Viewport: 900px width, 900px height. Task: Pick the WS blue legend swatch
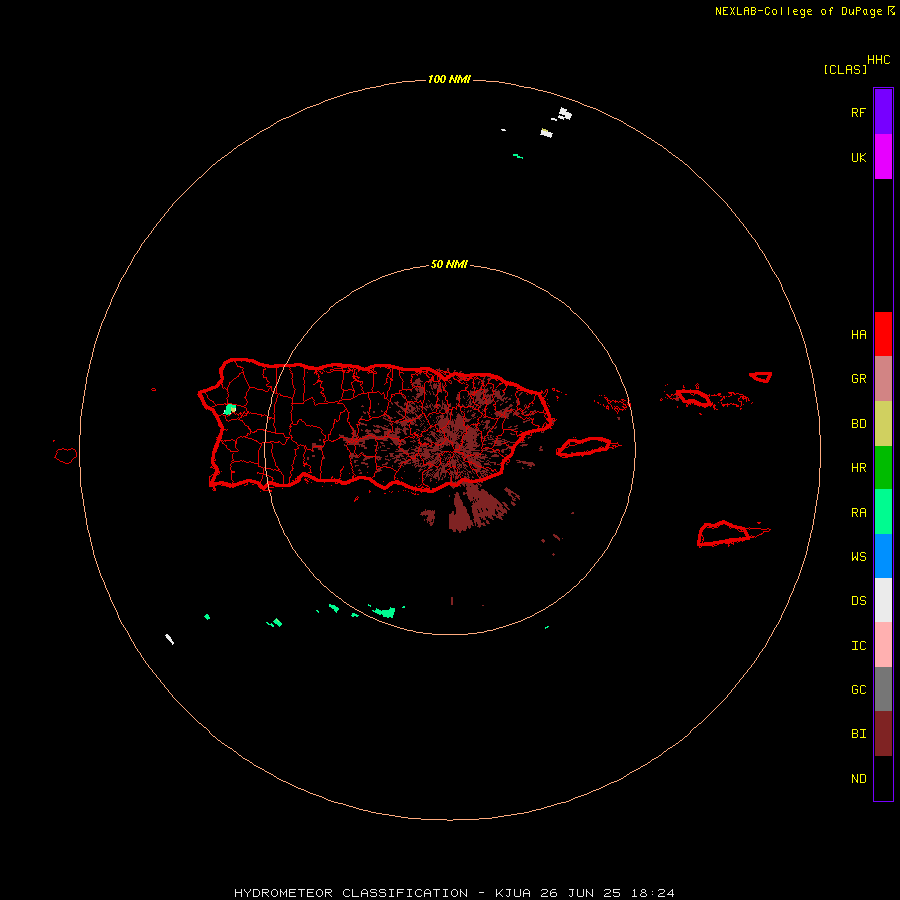[x=883, y=556]
